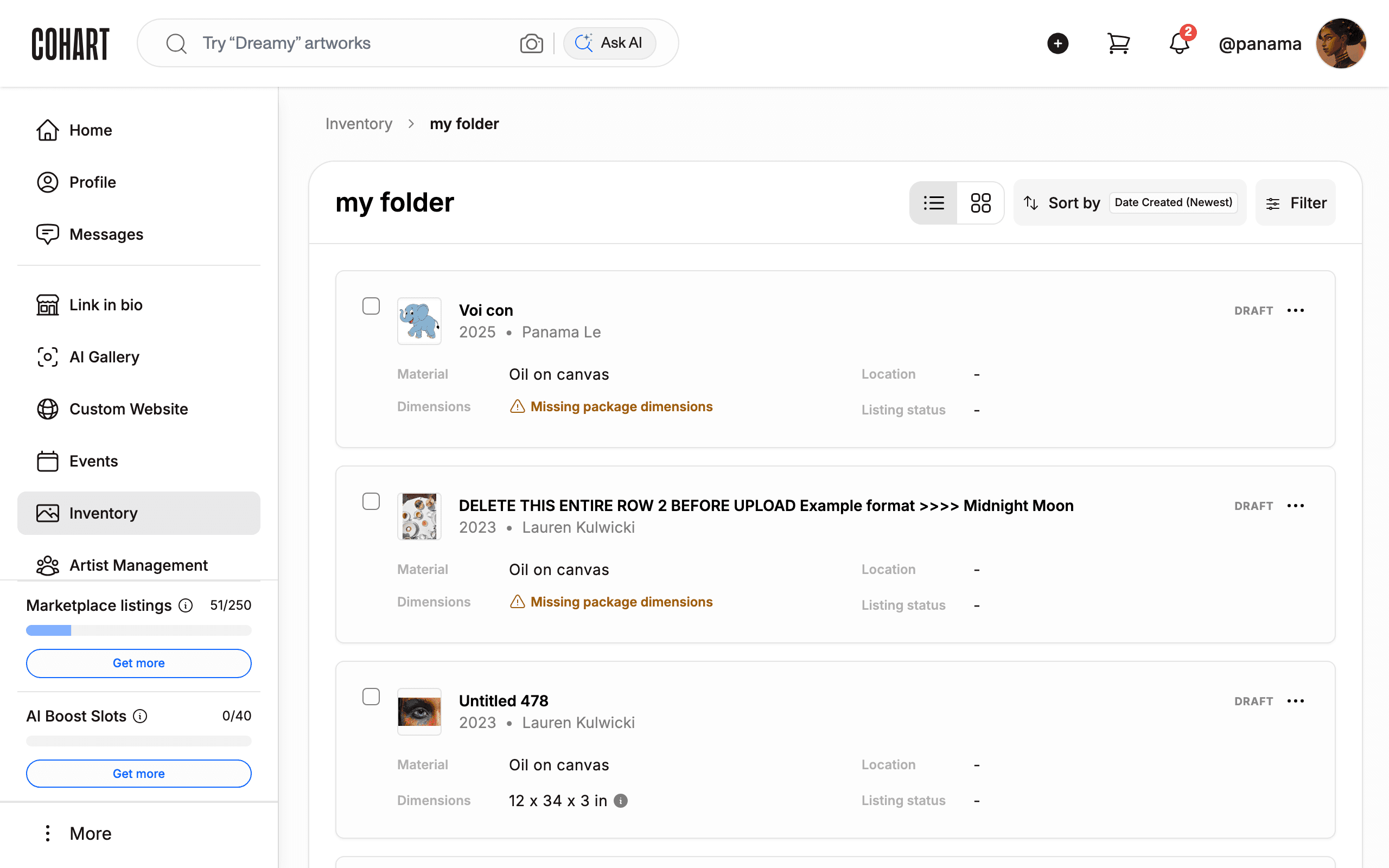The image size is (1389, 868).
Task: Click Inventory breadcrumb link
Action: click(359, 124)
